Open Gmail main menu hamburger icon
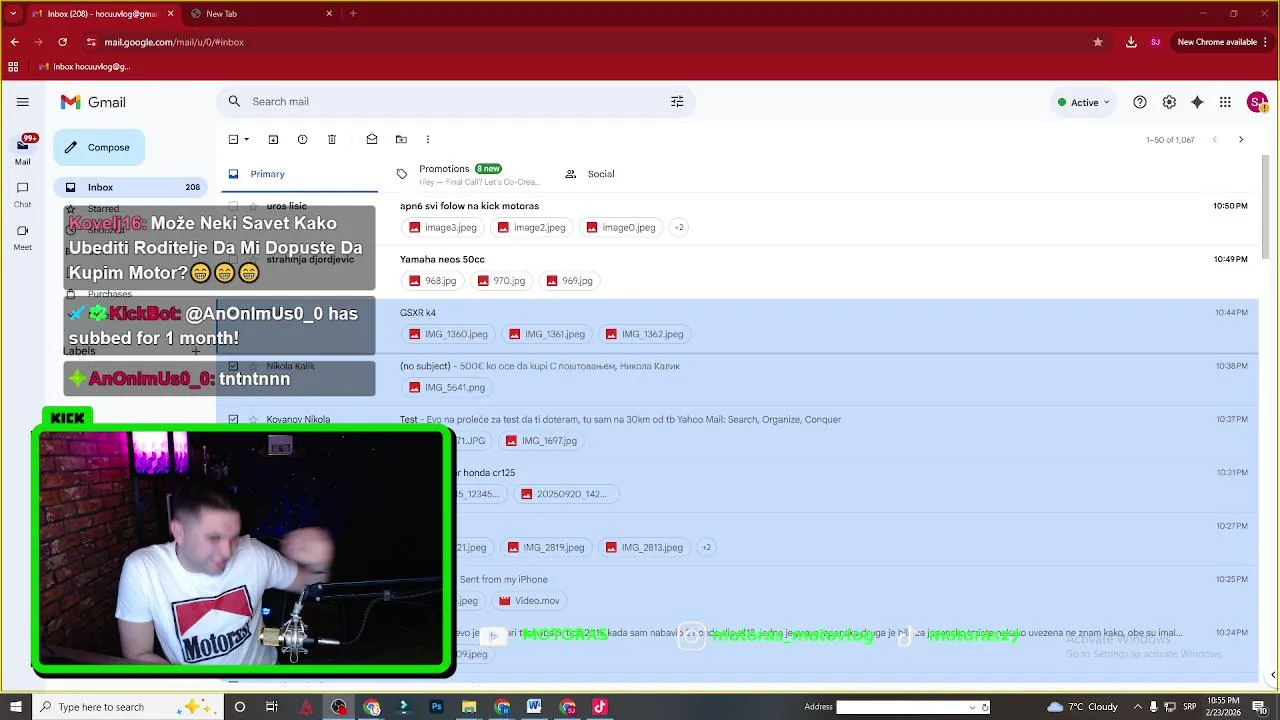Screen dimensions: 1280x720 coord(23,102)
